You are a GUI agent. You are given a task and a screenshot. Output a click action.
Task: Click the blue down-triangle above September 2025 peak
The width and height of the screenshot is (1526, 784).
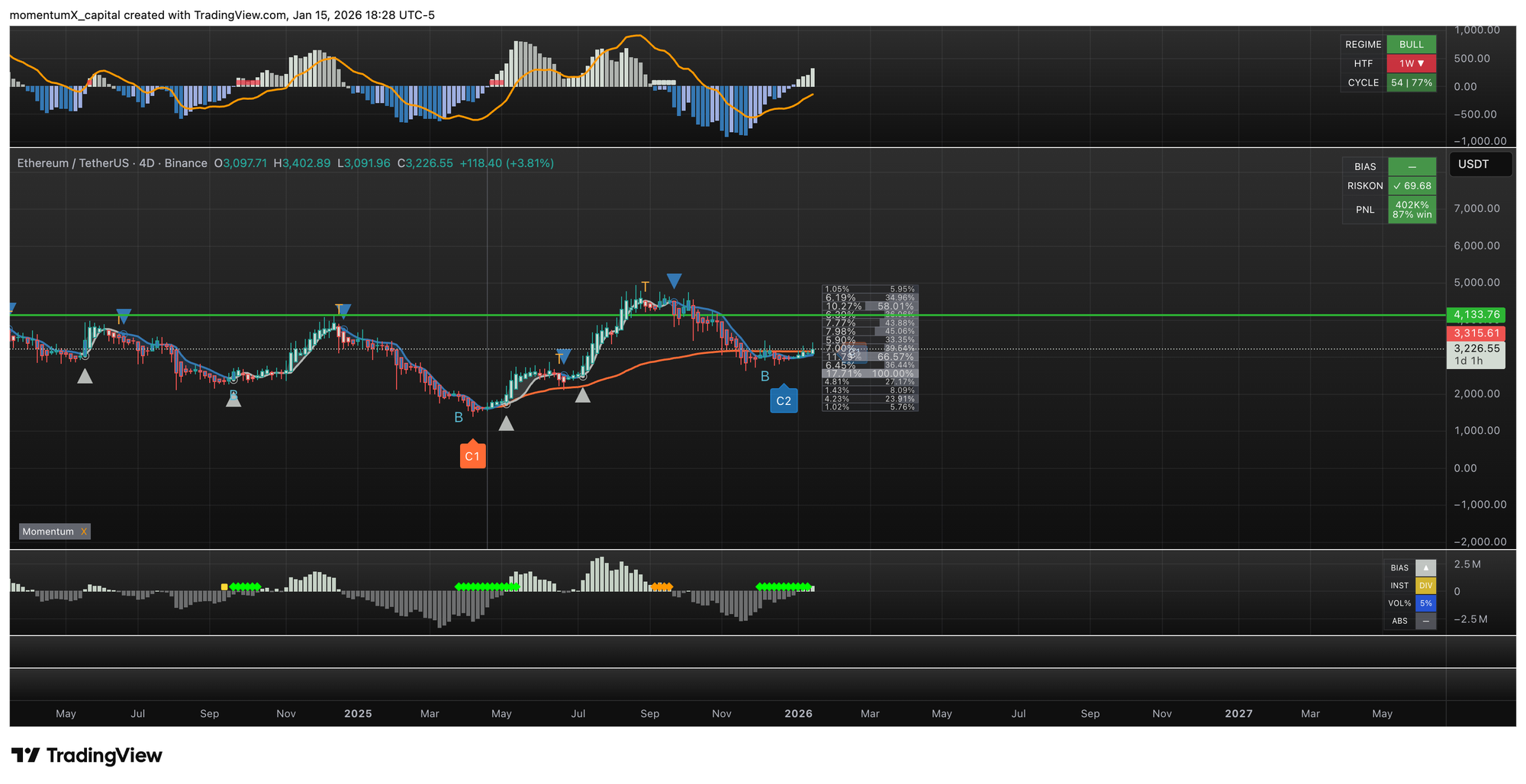point(674,281)
